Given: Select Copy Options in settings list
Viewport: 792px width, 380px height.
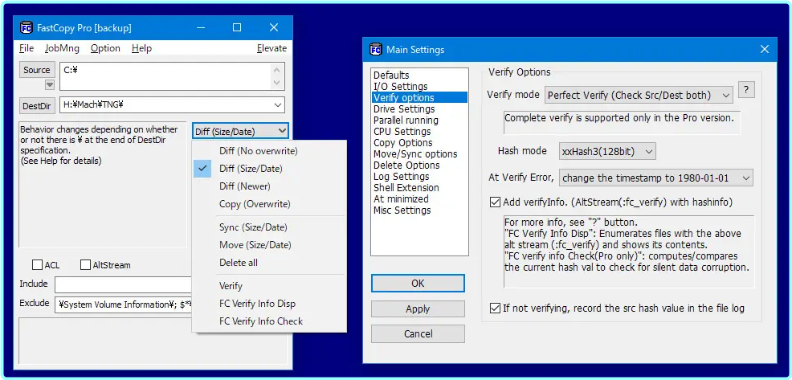Looking at the screenshot, I should 419,142.
